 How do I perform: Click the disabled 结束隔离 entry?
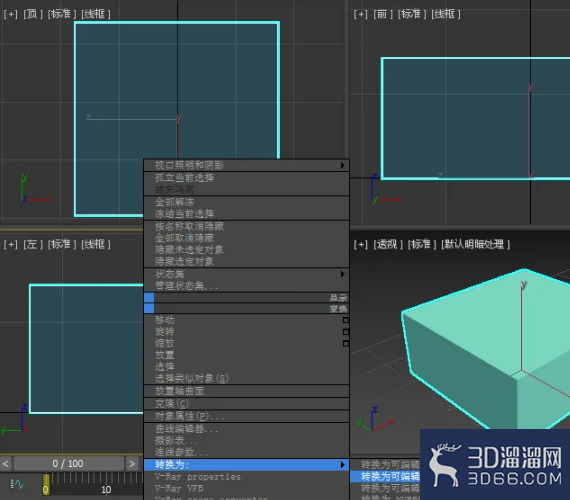point(246,189)
